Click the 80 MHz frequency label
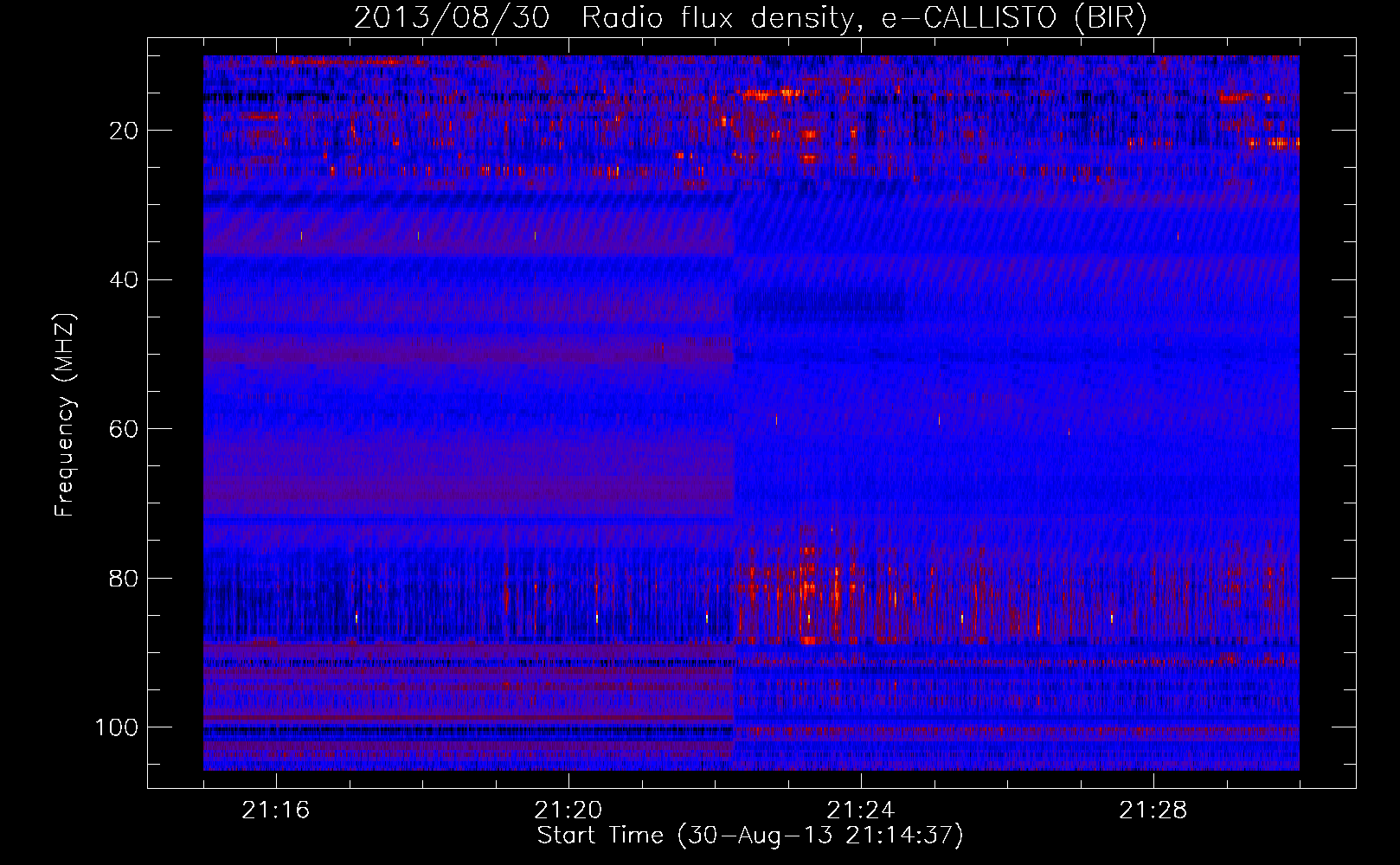 point(124,578)
